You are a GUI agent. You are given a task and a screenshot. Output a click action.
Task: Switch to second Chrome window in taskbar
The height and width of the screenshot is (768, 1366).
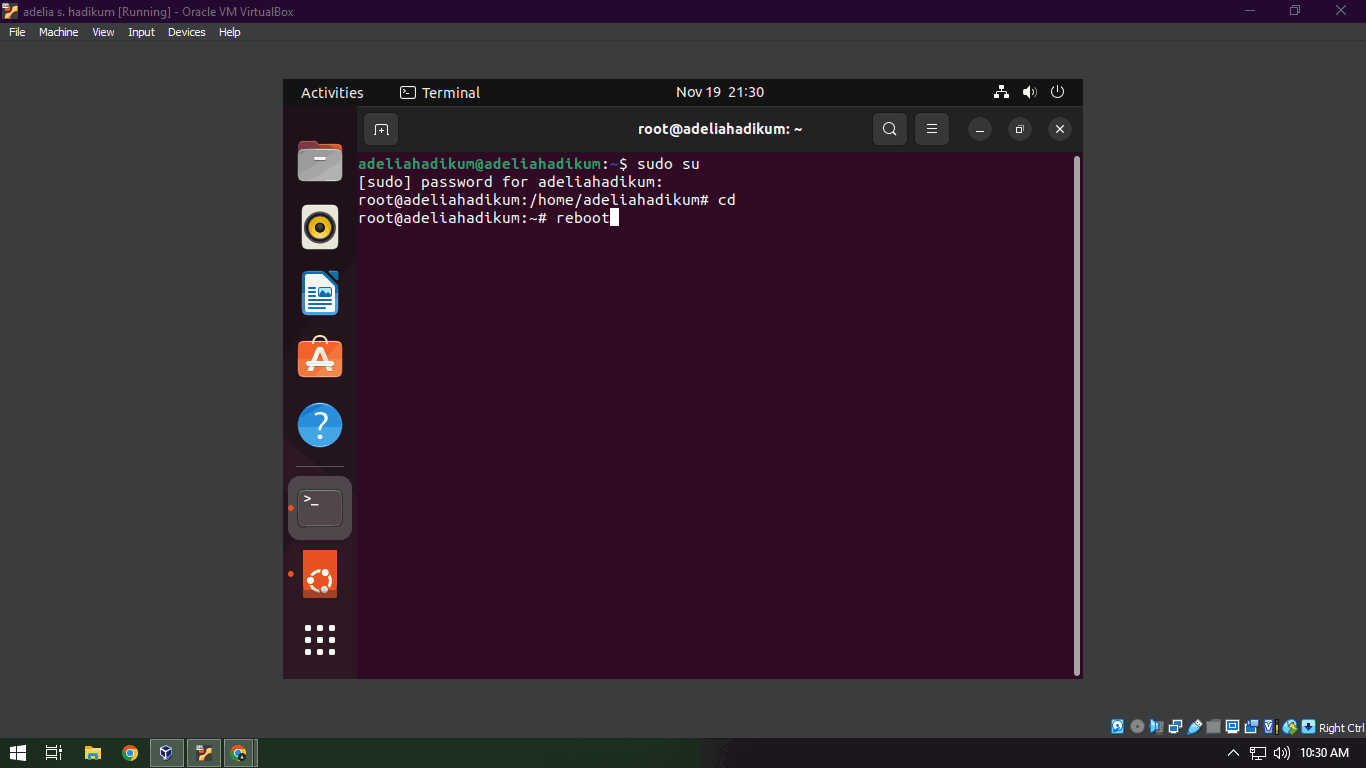(x=239, y=753)
